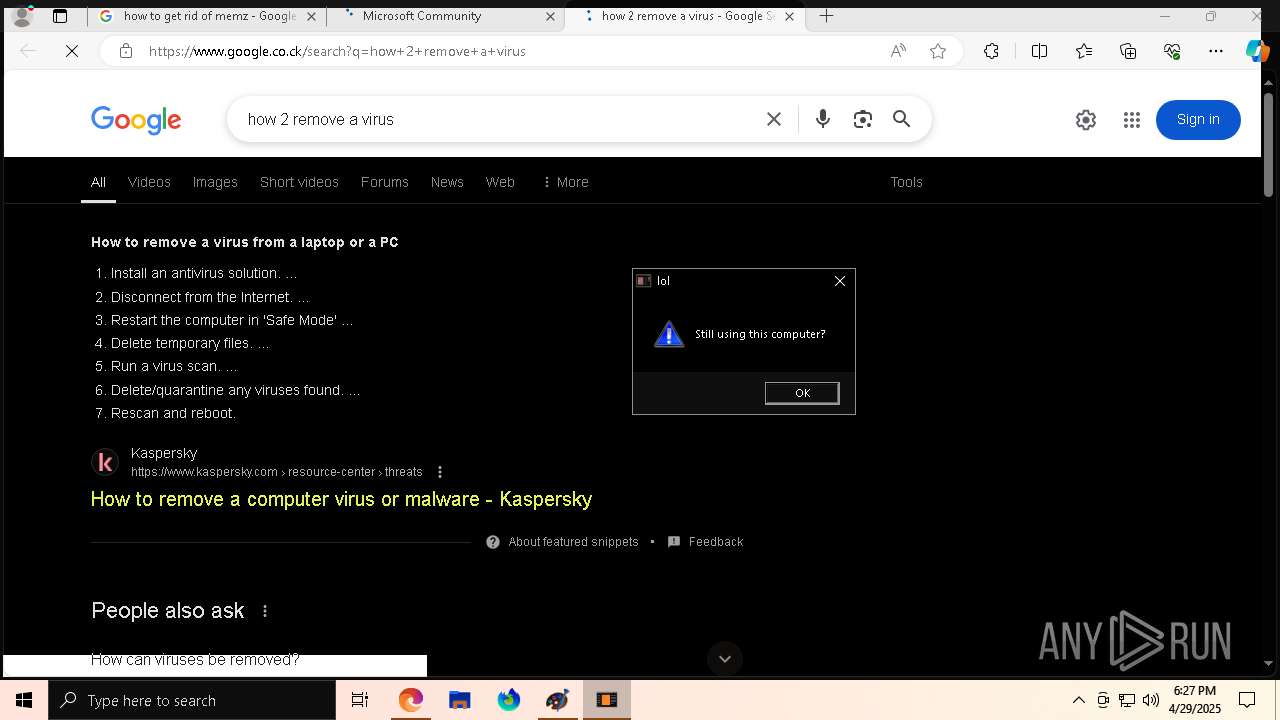The height and width of the screenshot is (720, 1280).
Task: Click 'Run a virus scan' step
Action: (174, 366)
